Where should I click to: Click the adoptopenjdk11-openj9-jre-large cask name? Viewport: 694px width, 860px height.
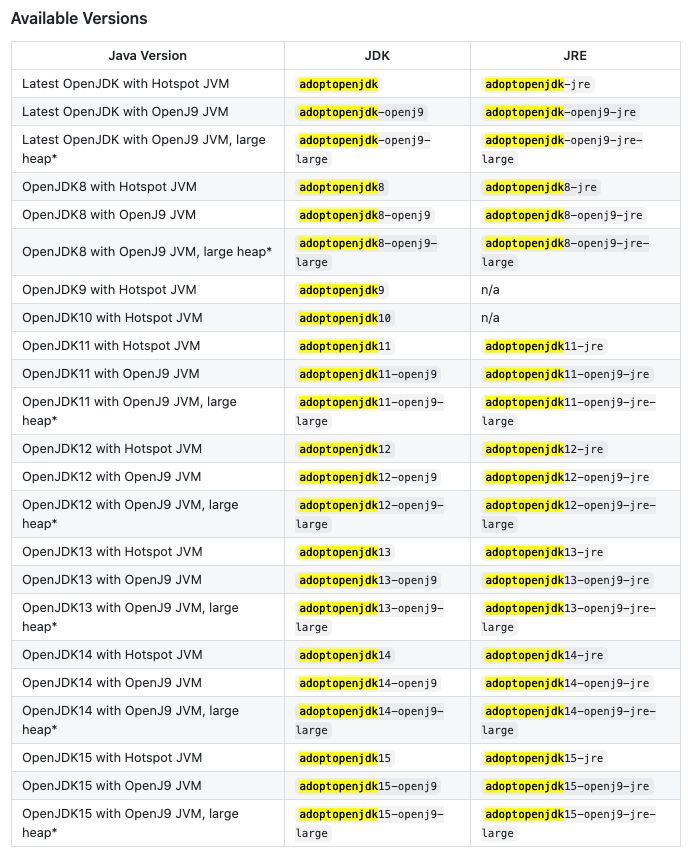(x=569, y=412)
